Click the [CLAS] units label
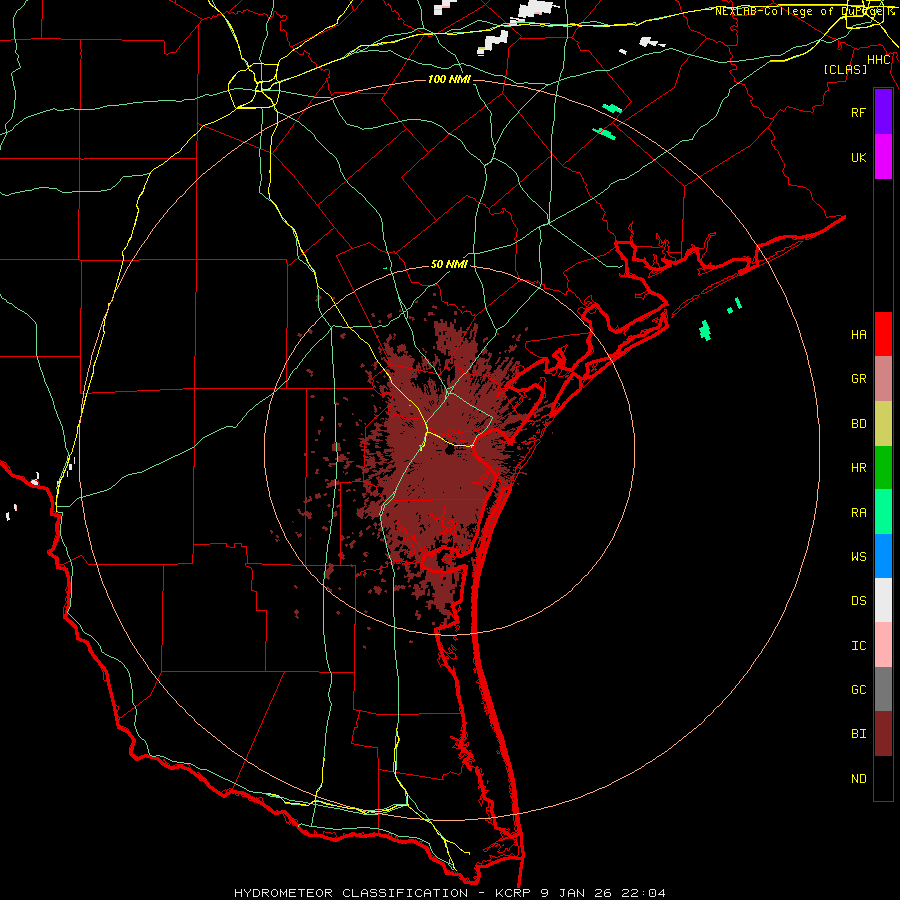The height and width of the screenshot is (900, 900). [x=845, y=69]
